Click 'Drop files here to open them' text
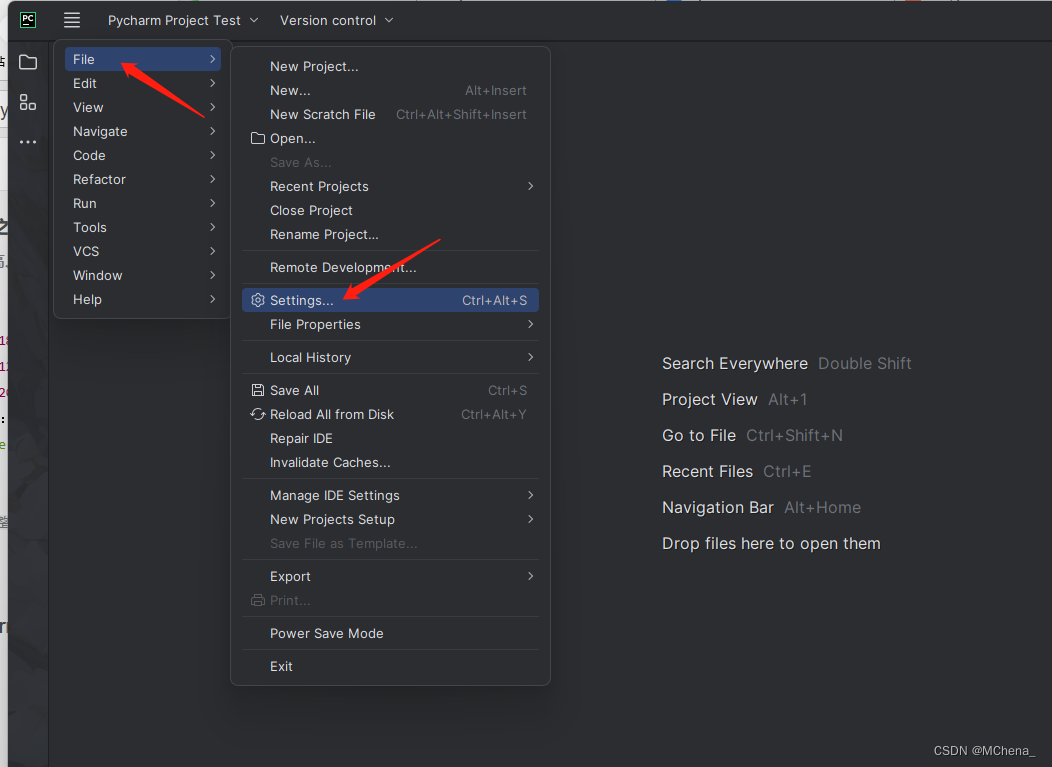 point(771,544)
